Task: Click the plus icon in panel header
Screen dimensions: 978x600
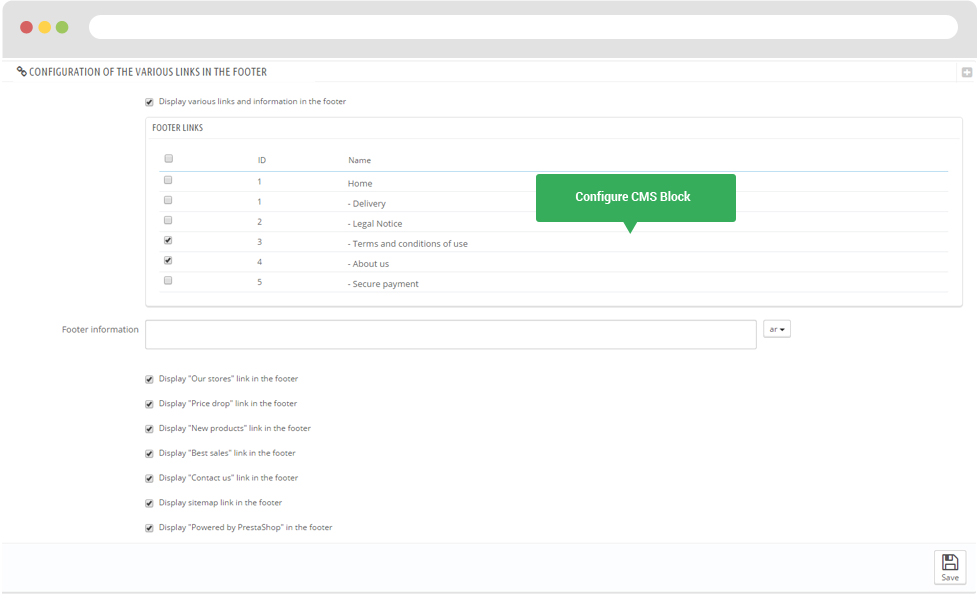Action: tap(966, 72)
